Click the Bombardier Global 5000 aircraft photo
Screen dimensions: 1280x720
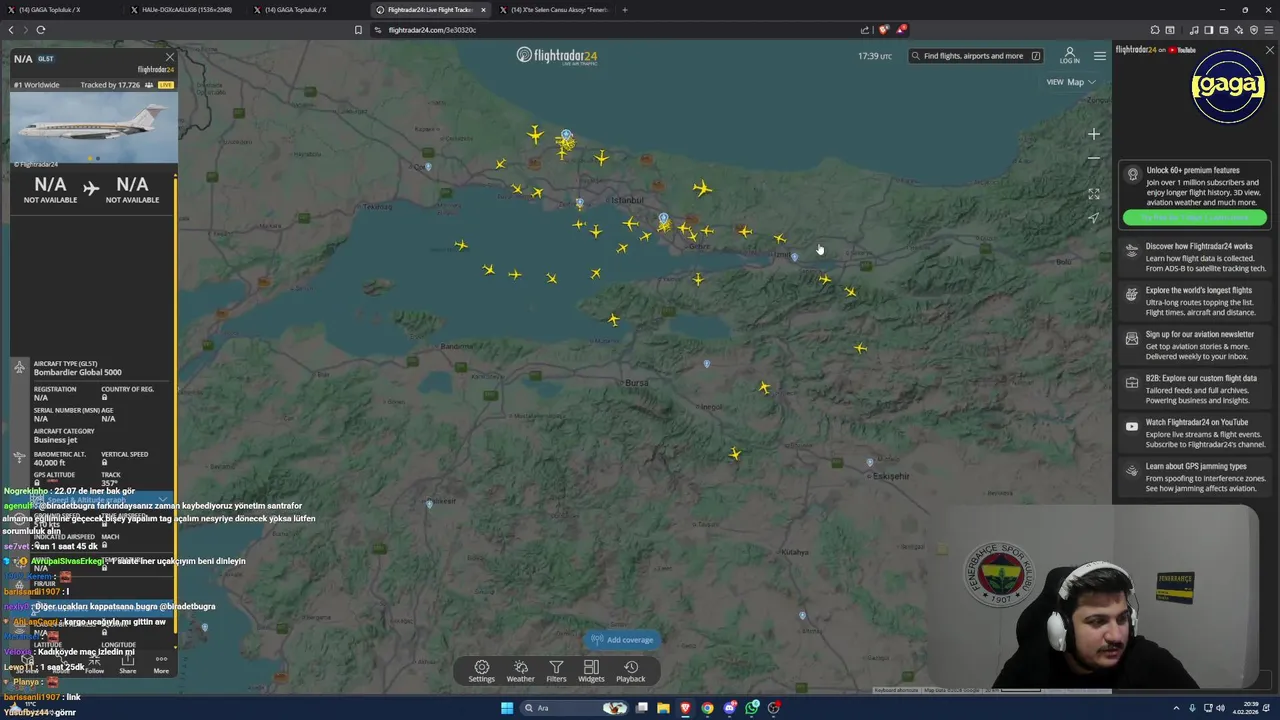[x=94, y=129]
